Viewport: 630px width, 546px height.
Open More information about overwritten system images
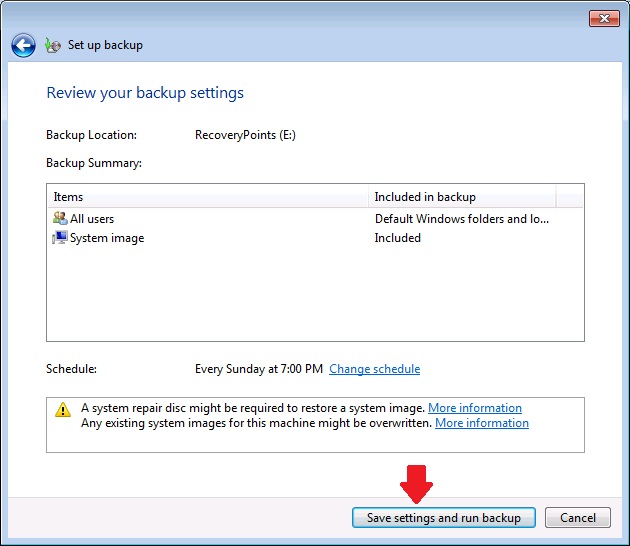click(x=481, y=423)
